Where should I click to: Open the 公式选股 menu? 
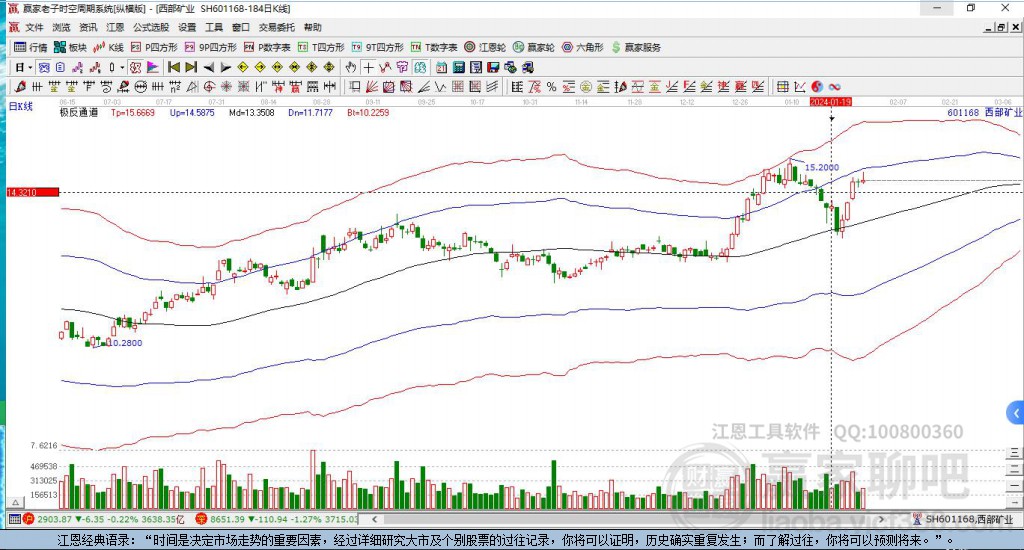(x=151, y=27)
